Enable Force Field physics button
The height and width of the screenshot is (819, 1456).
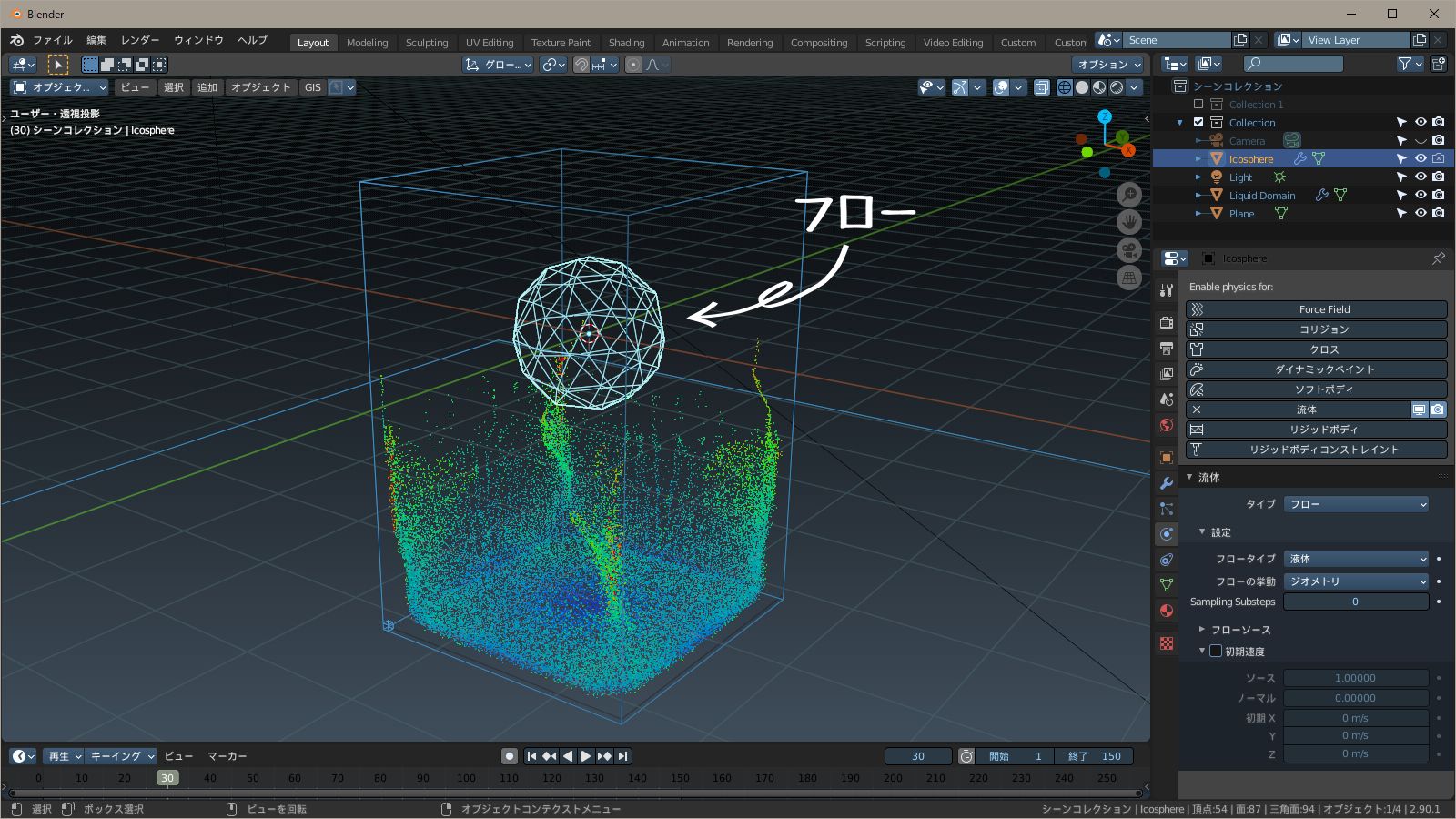1316,309
